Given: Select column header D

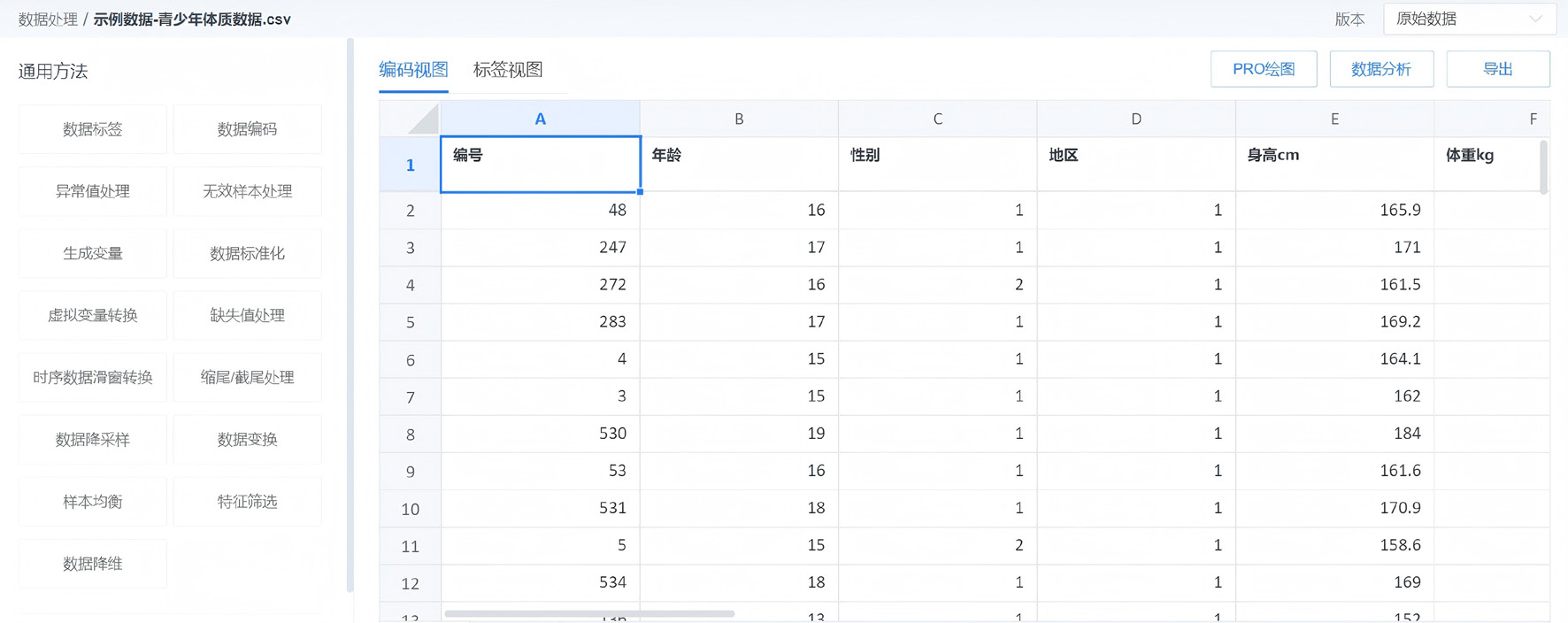Looking at the screenshot, I should pos(1136,119).
